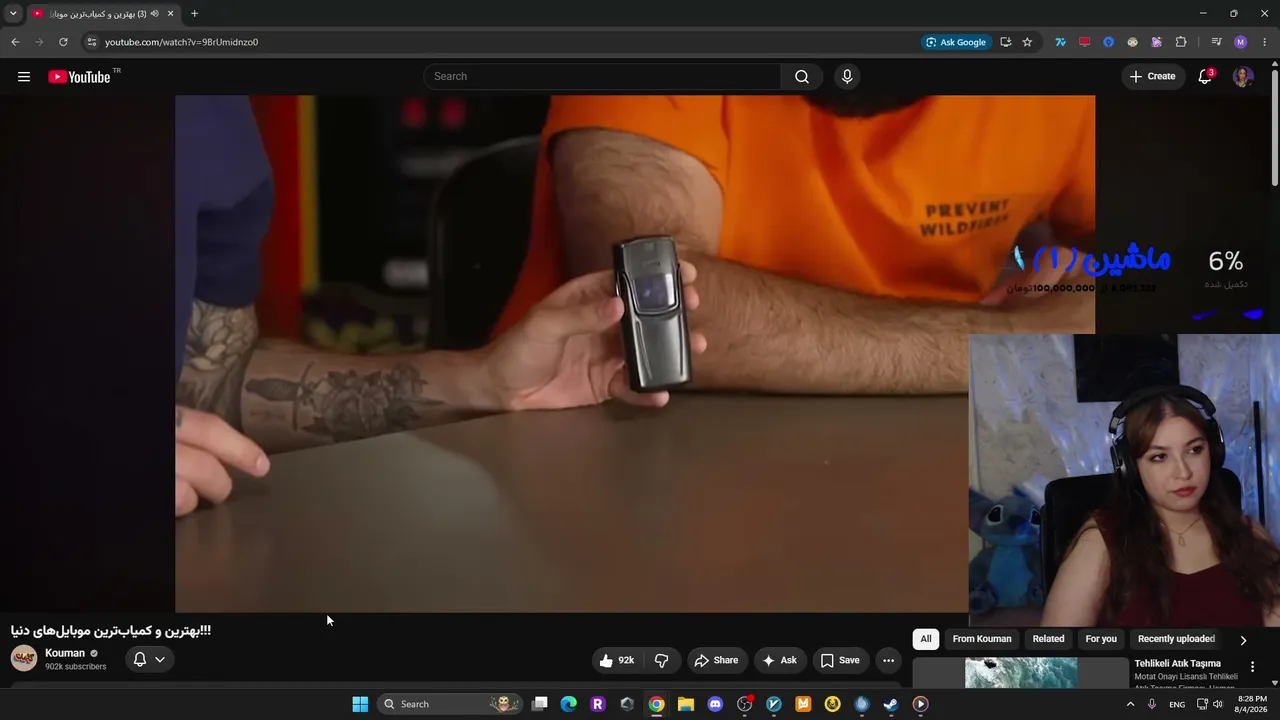Click the Ask button

[779, 660]
